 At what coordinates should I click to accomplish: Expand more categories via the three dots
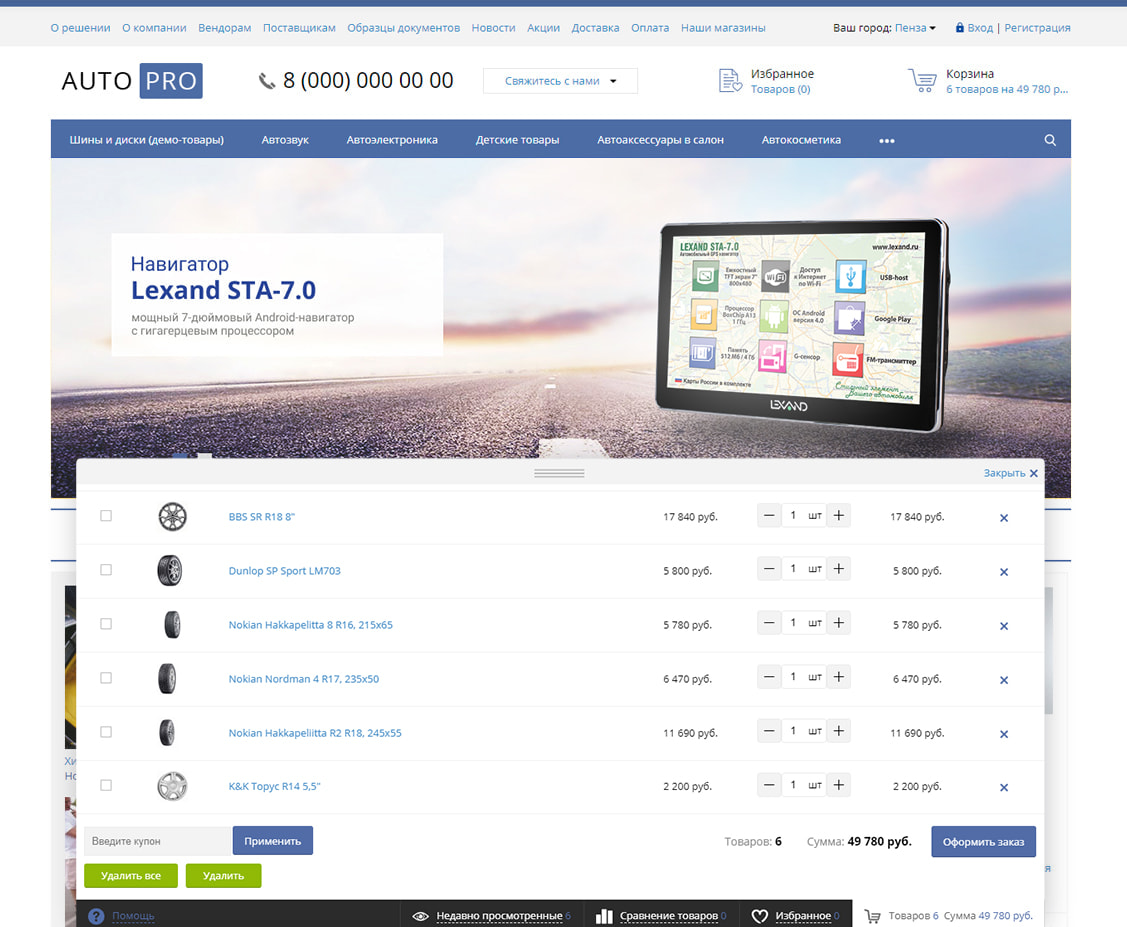(x=886, y=141)
